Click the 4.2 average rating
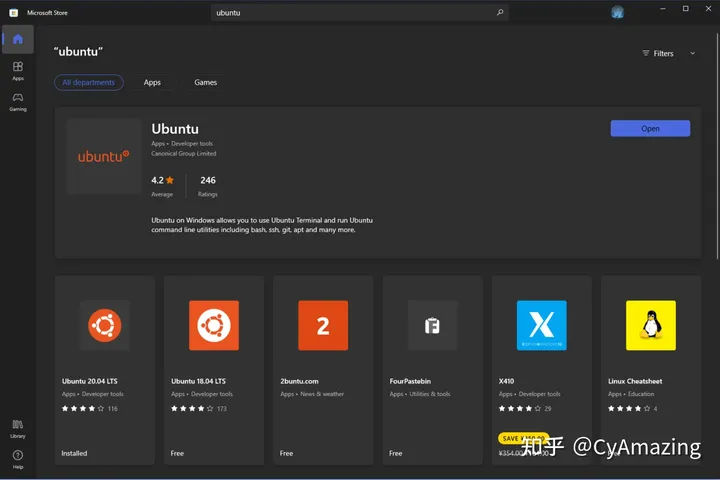 163,181
